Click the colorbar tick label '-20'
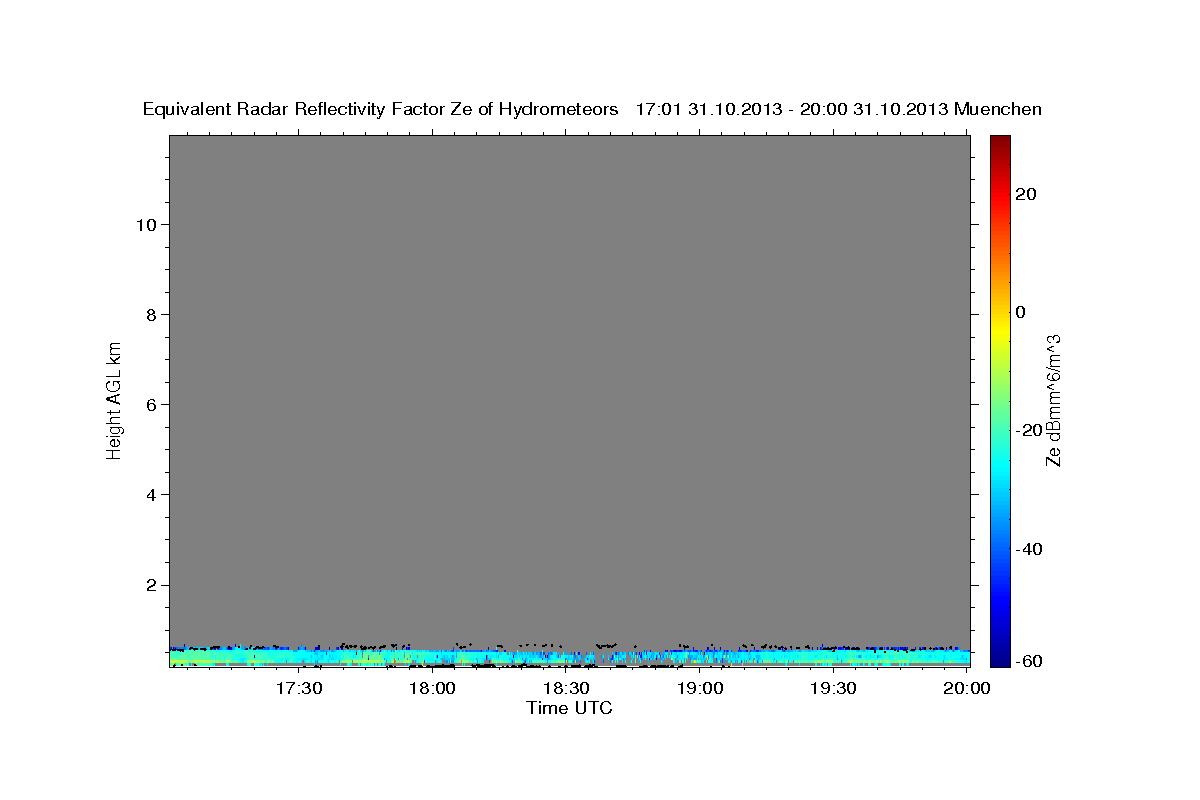 [1028, 430]
